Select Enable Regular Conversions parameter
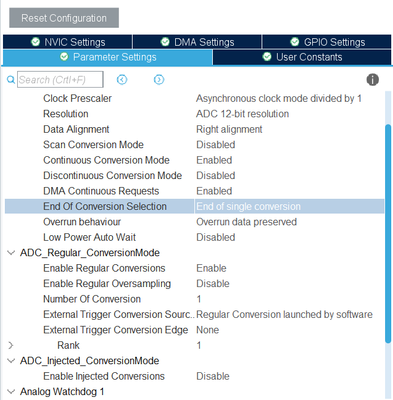Viewport: 393px width, 400px height. coord(104,268)
